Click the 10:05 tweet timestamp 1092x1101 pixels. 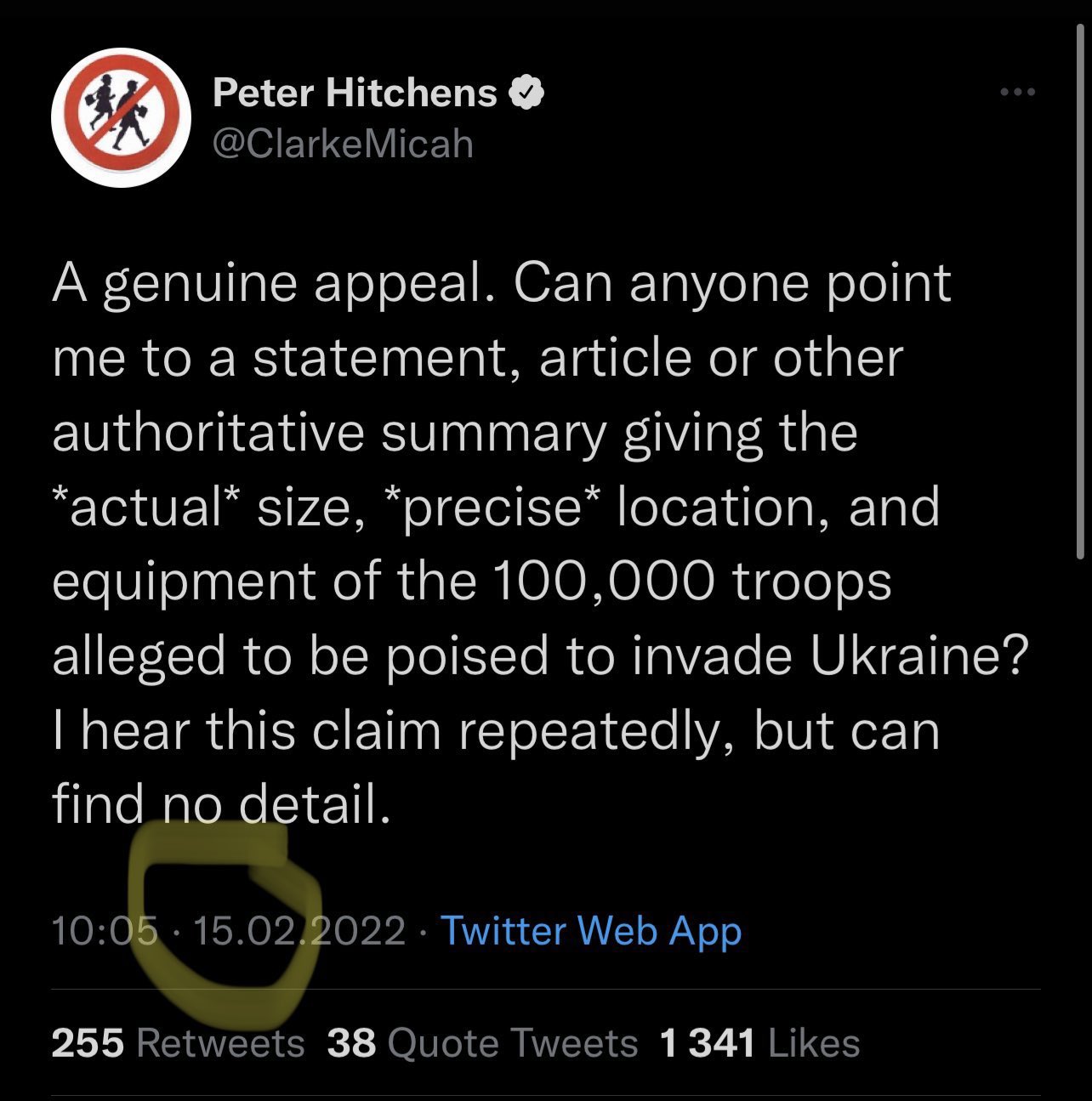105,930
